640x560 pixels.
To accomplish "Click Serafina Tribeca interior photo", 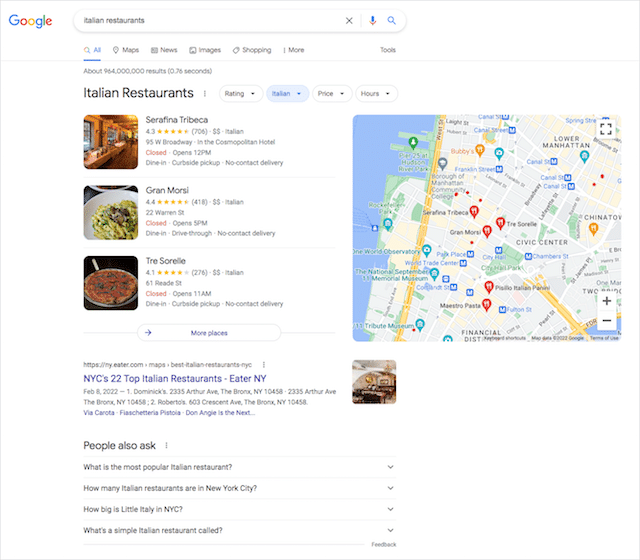I will coord(111,142).
